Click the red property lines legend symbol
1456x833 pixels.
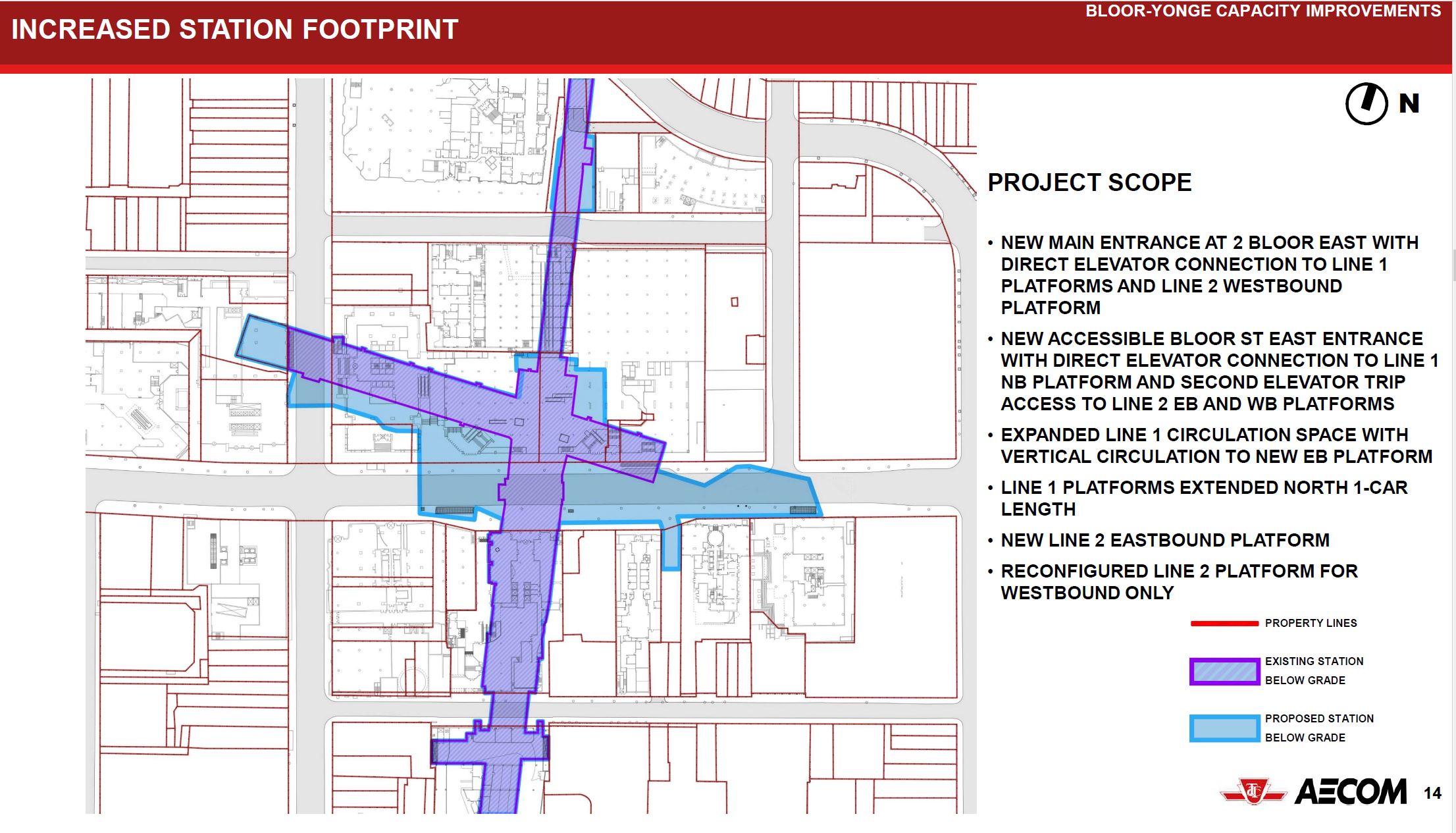(x=1224, y=623)
